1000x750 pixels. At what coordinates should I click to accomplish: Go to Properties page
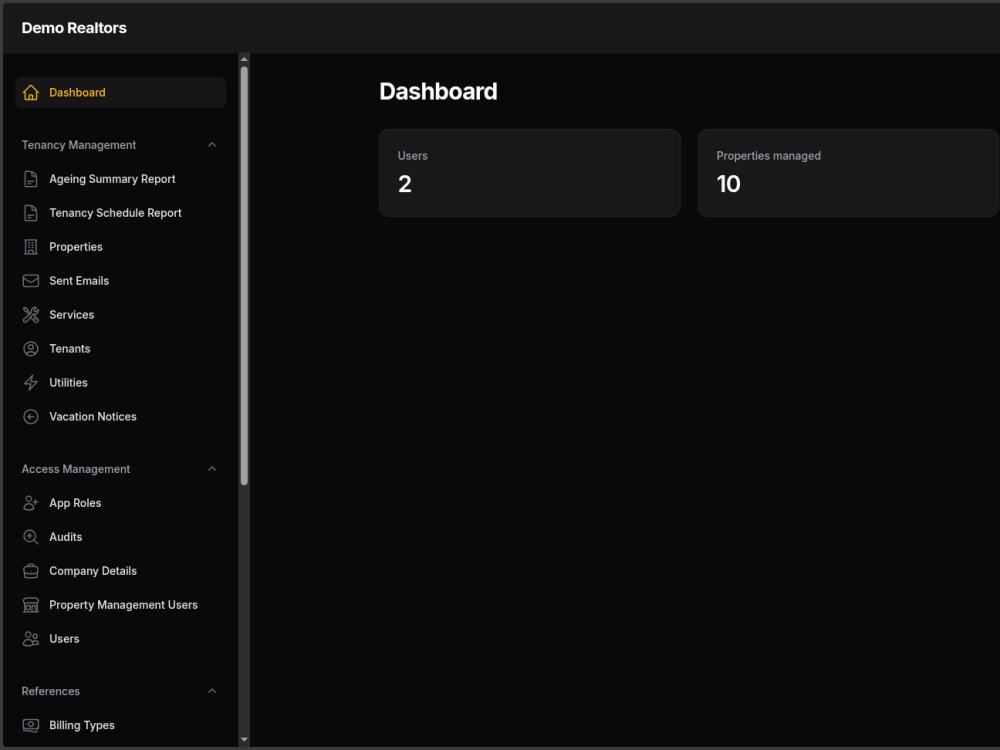[x=121, y=247]
